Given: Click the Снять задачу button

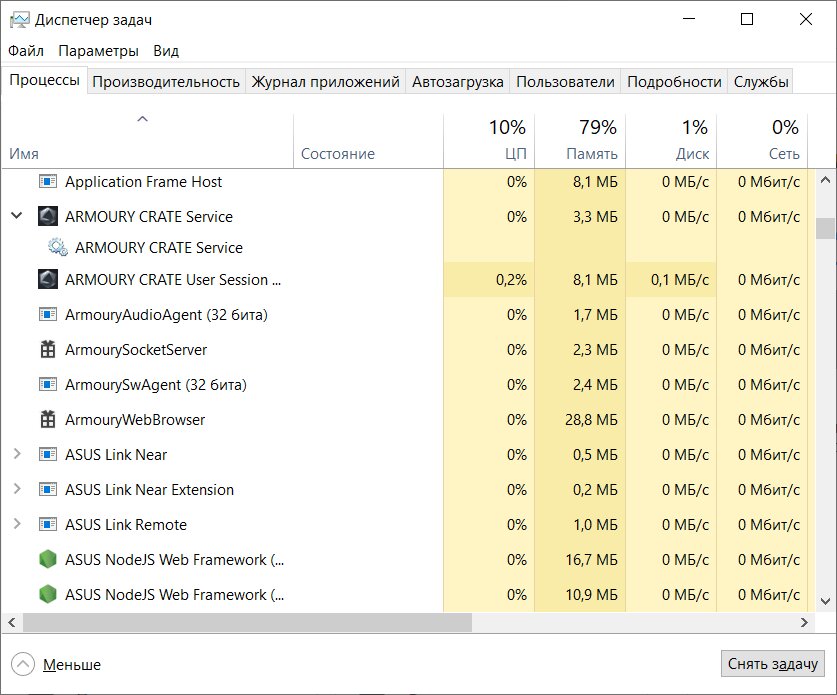Looking at the screenshot, I should (x=772, y=664).
